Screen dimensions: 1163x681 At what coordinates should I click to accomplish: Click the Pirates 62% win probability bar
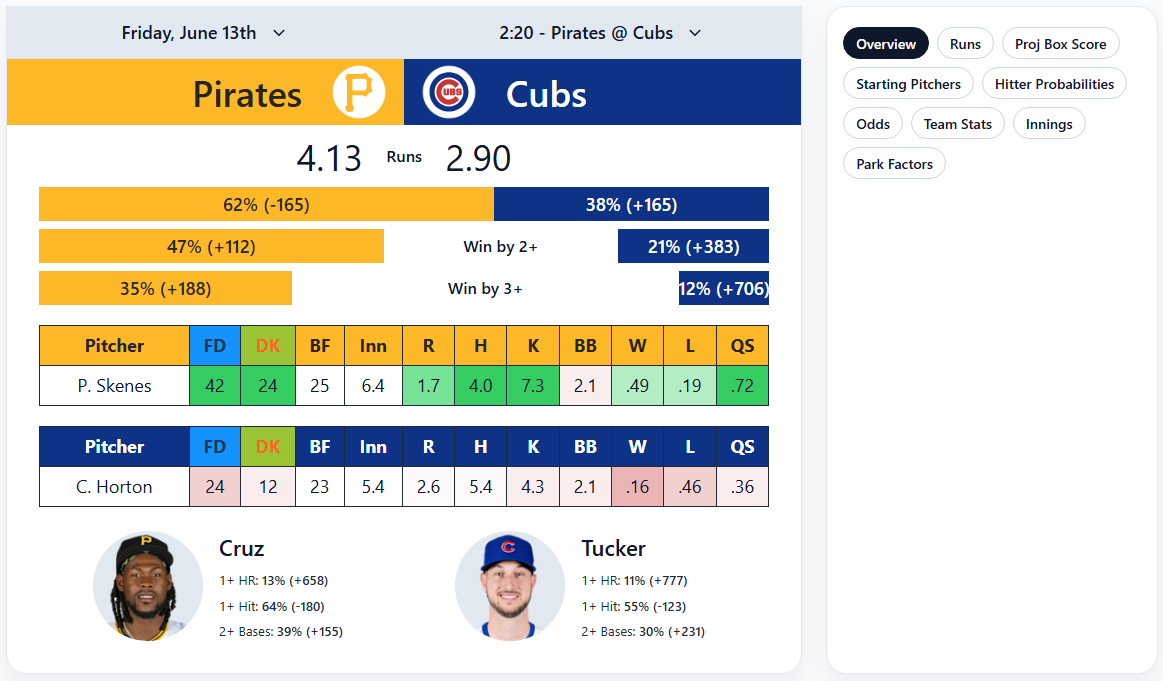click(x=265, y=204)
